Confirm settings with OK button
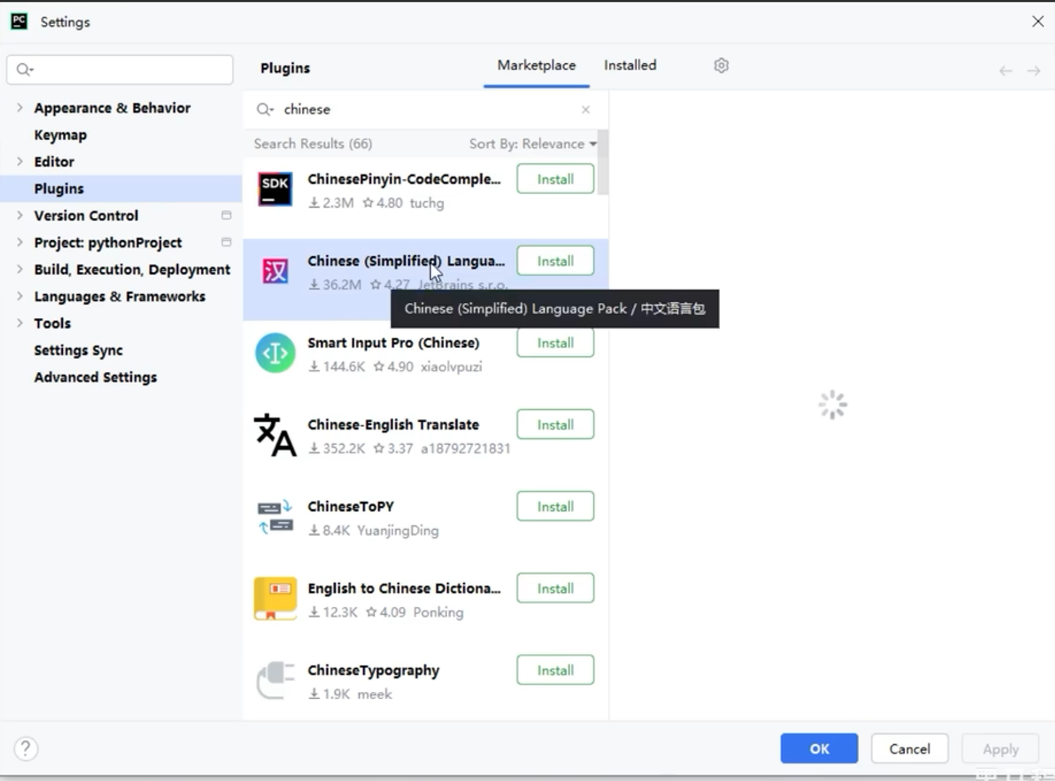Screen dimensions: 1055x781 (x=819, y=749)
